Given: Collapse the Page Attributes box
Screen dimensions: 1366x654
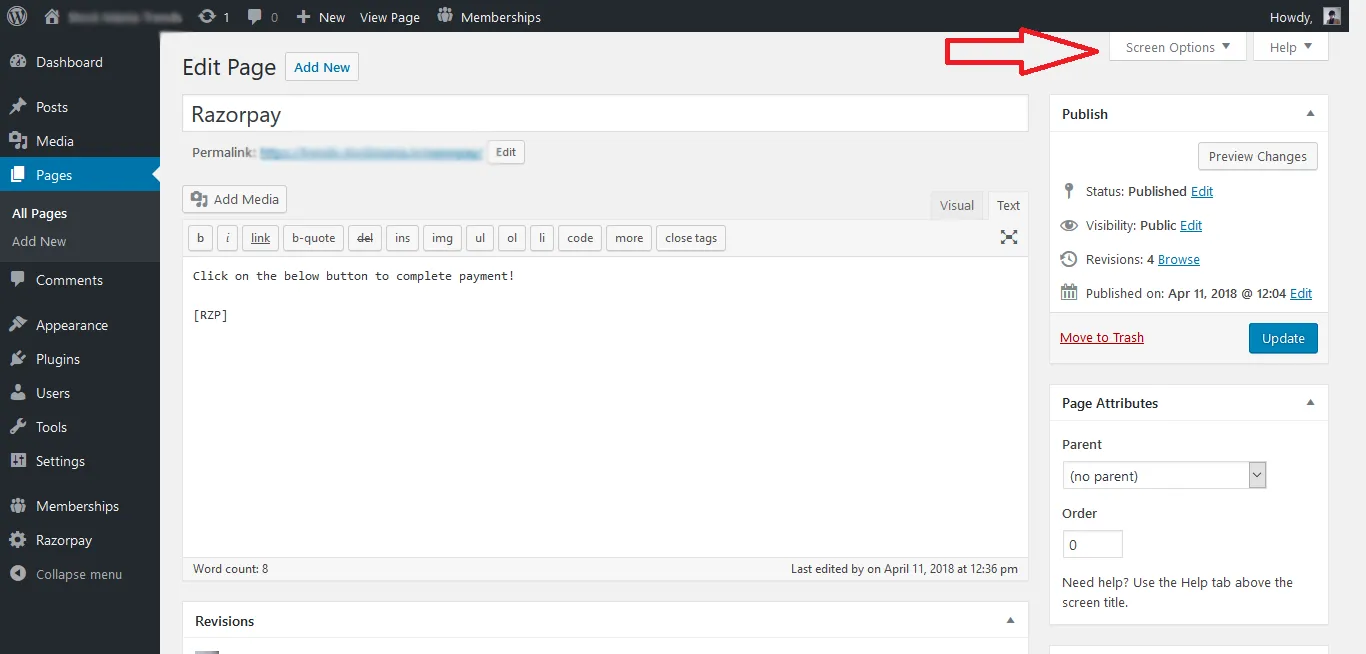Looking at the screenshot, I should pyautogui.click(x=1310, y=403).
